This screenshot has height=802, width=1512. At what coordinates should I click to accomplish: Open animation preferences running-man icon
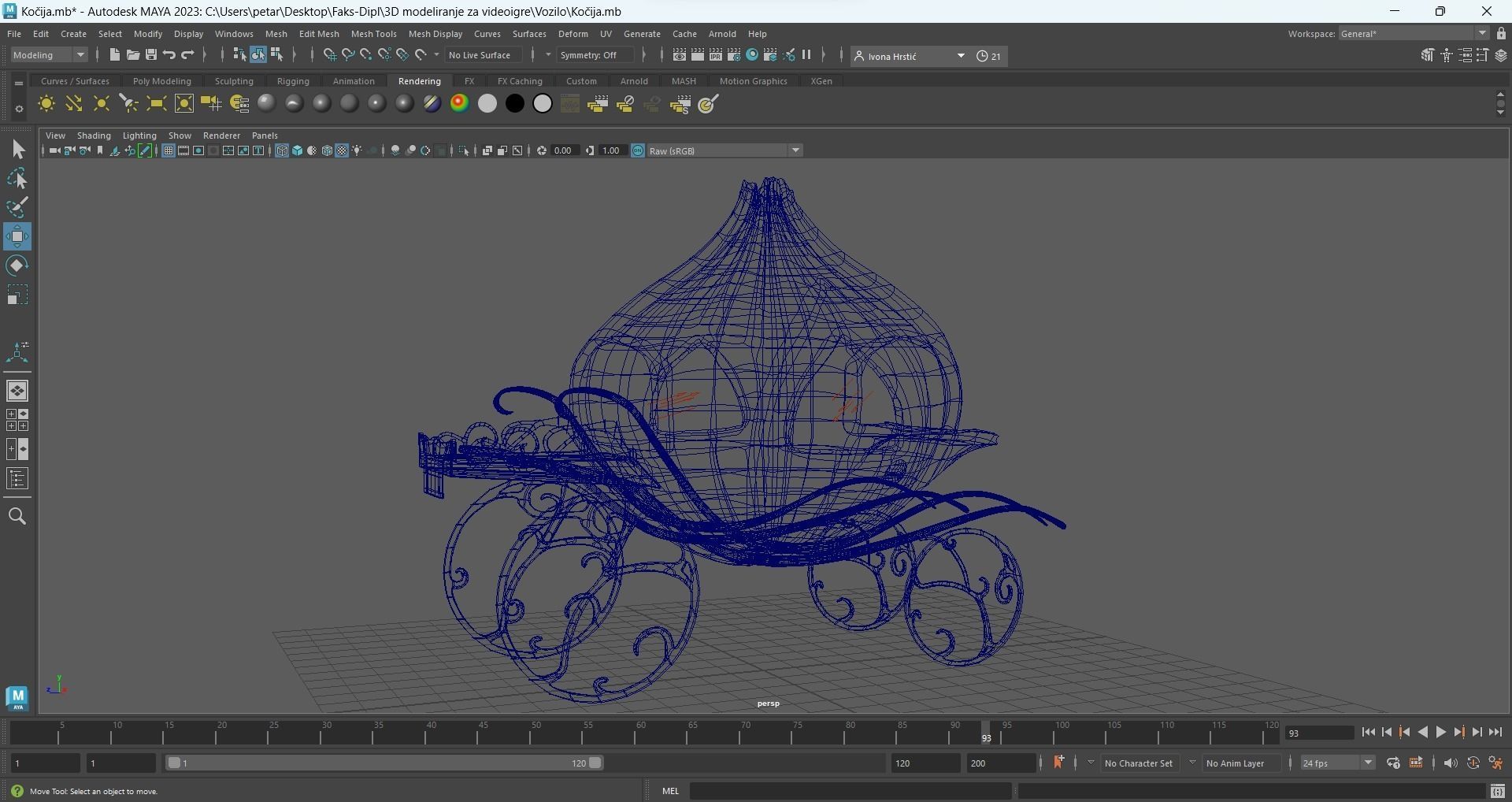[1495, 763]
